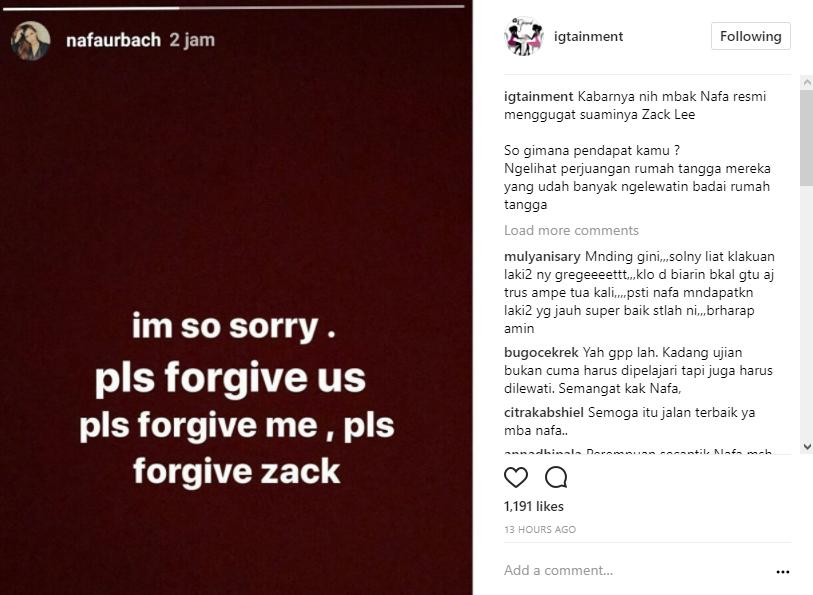Like the post with heart icon

point(516,478)
